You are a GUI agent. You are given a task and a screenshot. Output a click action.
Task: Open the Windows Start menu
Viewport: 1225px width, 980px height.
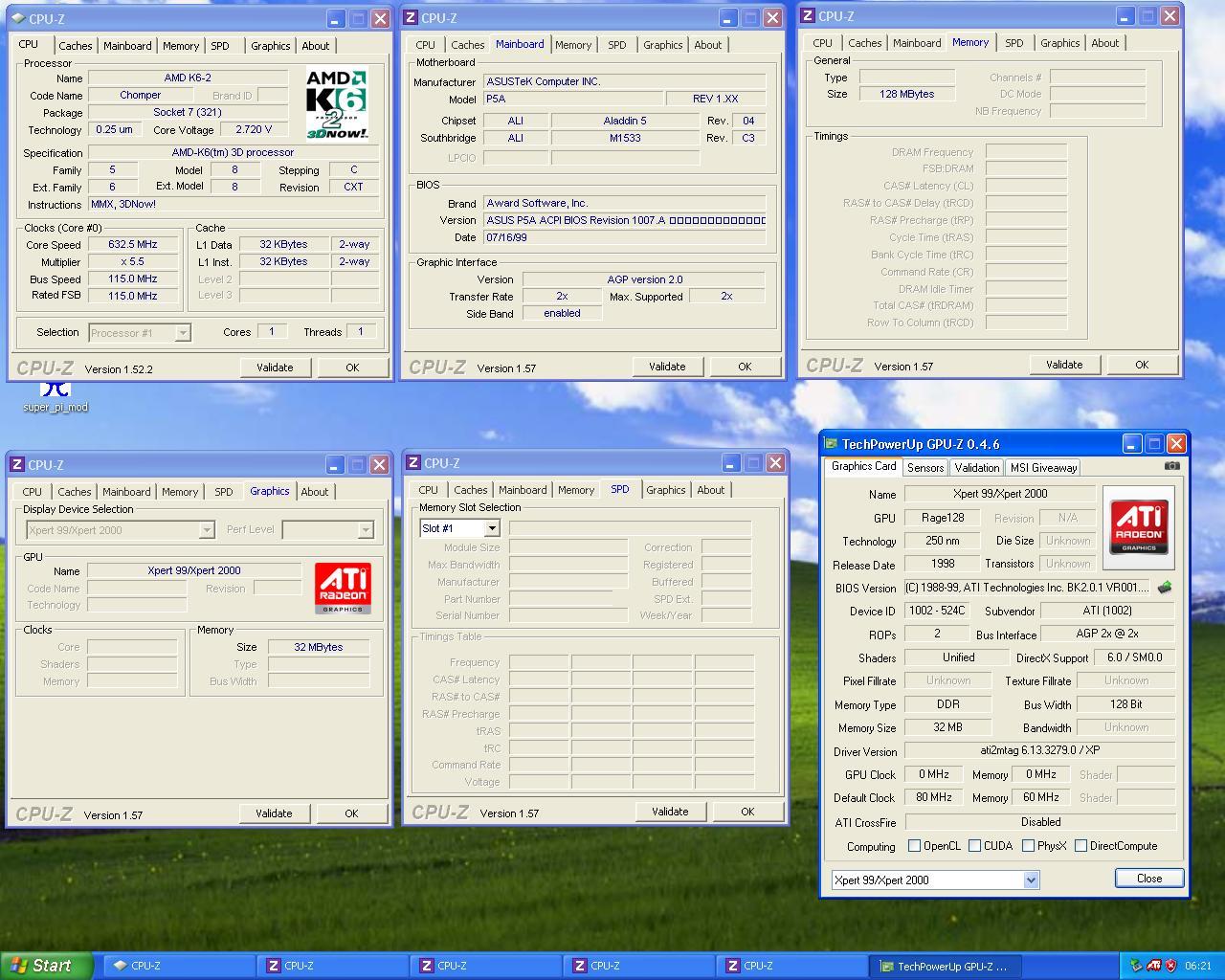click(x=47, y=966)
